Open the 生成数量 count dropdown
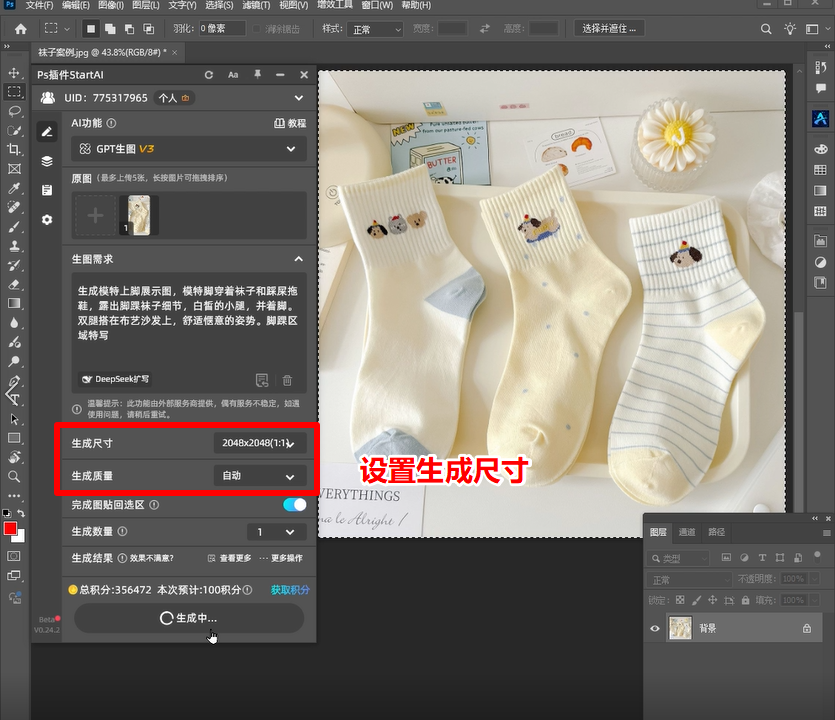 coord(276,531)
